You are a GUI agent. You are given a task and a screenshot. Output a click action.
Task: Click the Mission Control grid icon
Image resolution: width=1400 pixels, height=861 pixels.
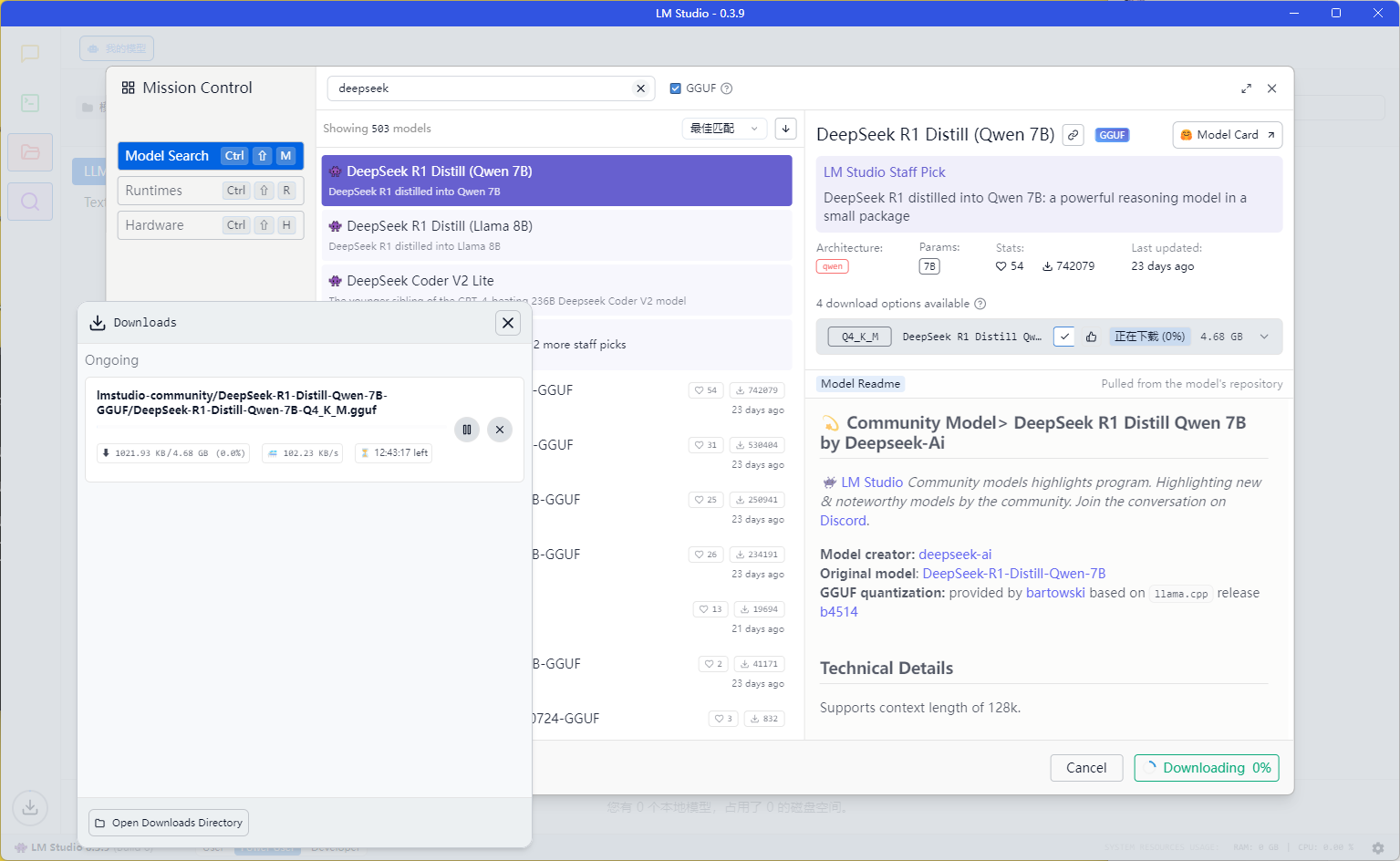tap(129, 88)
